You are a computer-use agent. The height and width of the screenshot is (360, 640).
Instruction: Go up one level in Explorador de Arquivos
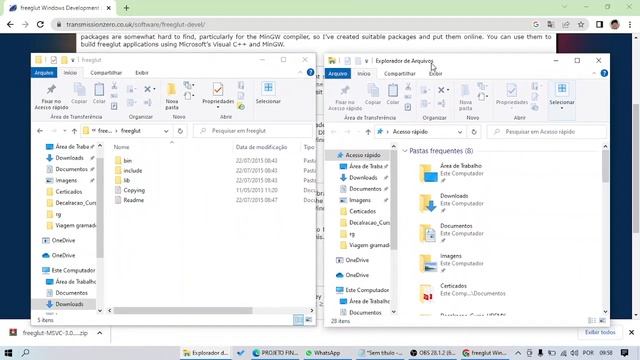[x=368, y=132]
